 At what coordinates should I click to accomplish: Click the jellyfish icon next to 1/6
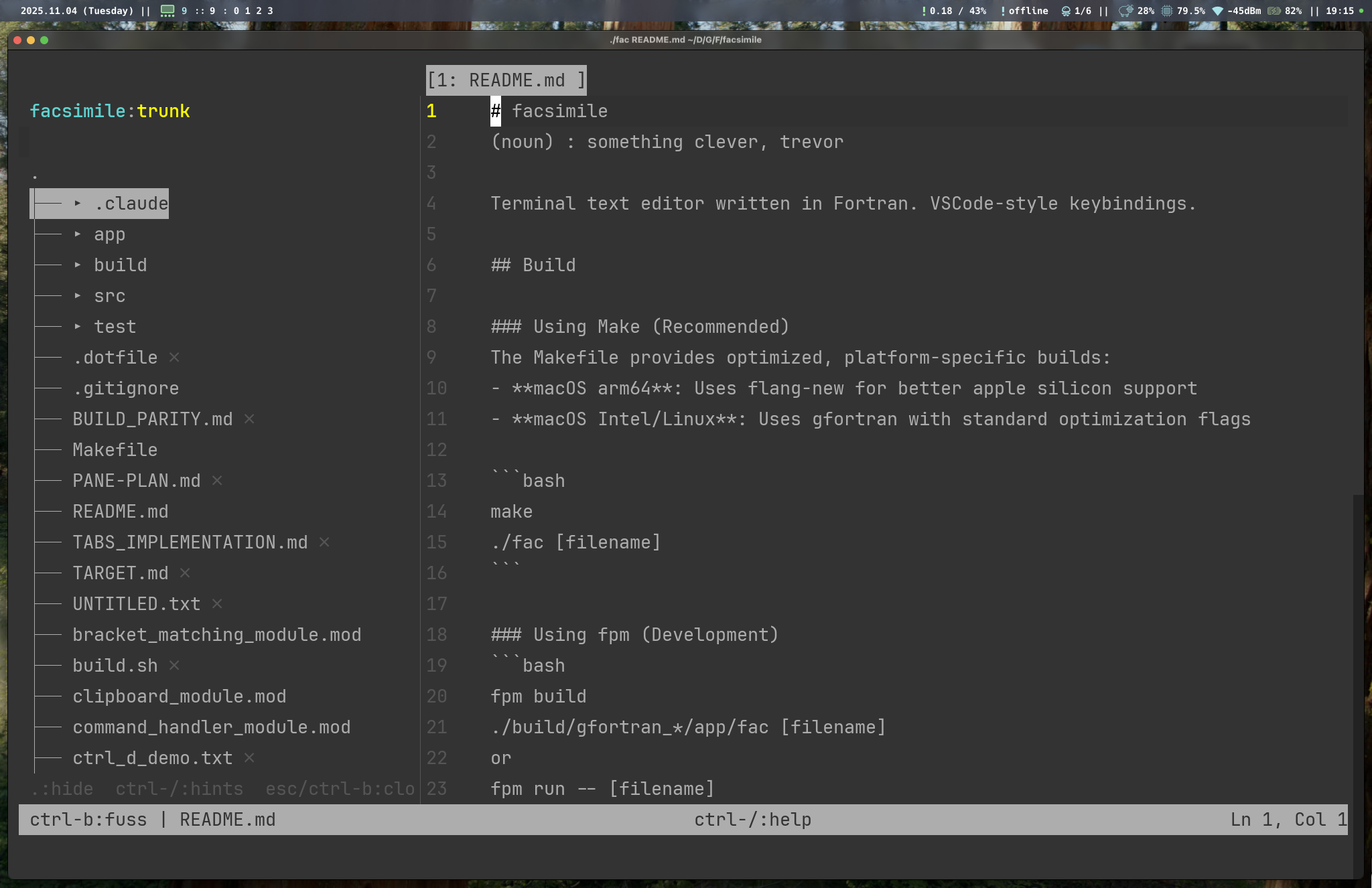1065,11
